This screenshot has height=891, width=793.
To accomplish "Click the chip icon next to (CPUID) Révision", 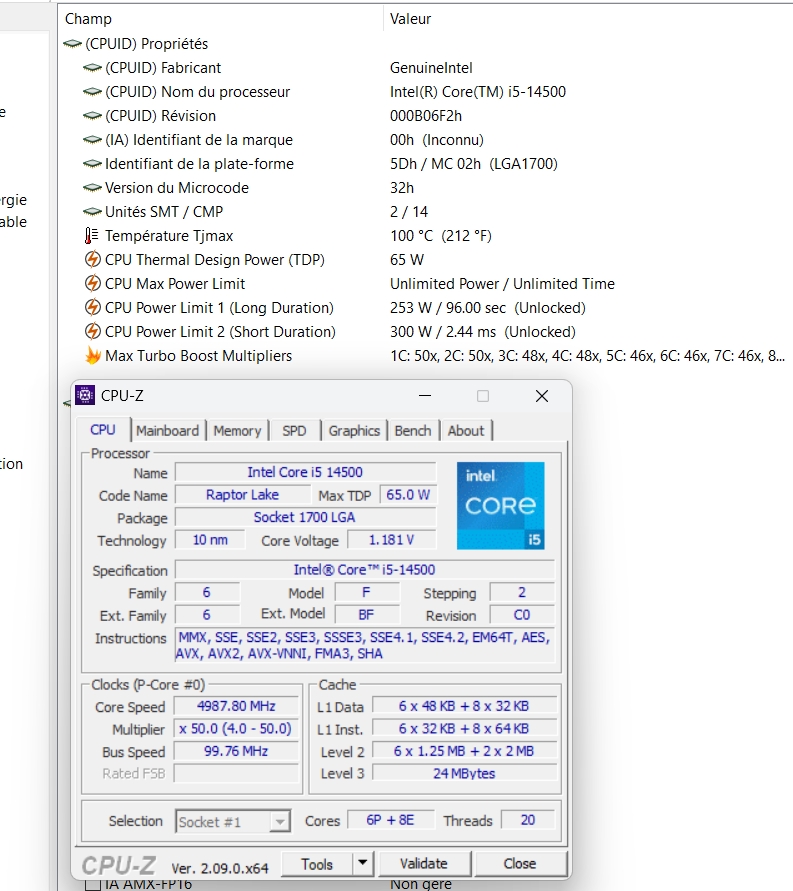I will point(92,115).
